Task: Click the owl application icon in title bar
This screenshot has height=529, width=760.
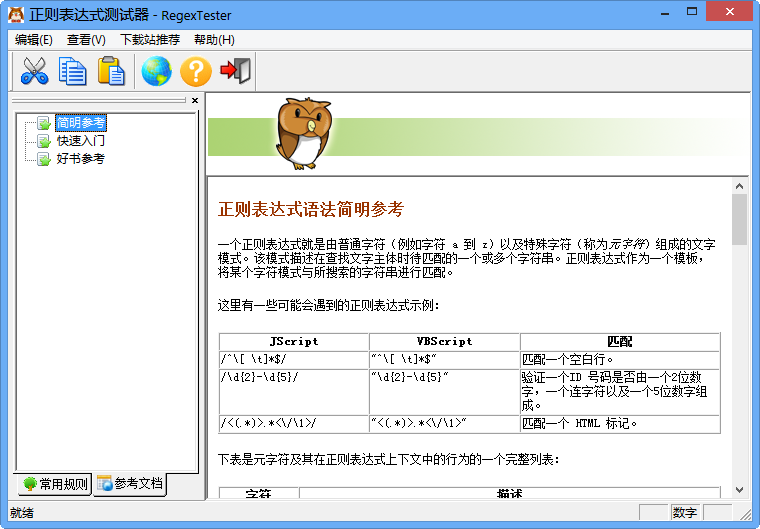Action: 16,15
